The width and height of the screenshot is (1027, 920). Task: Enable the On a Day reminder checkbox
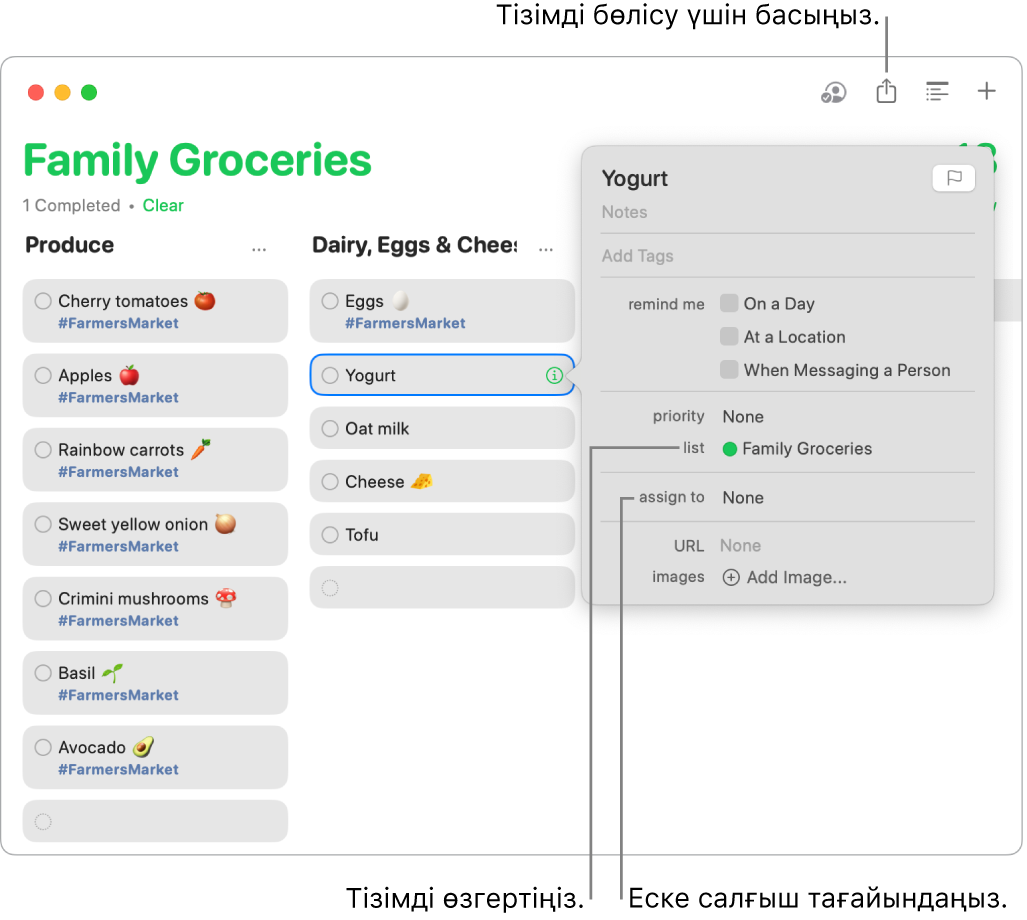729,303
